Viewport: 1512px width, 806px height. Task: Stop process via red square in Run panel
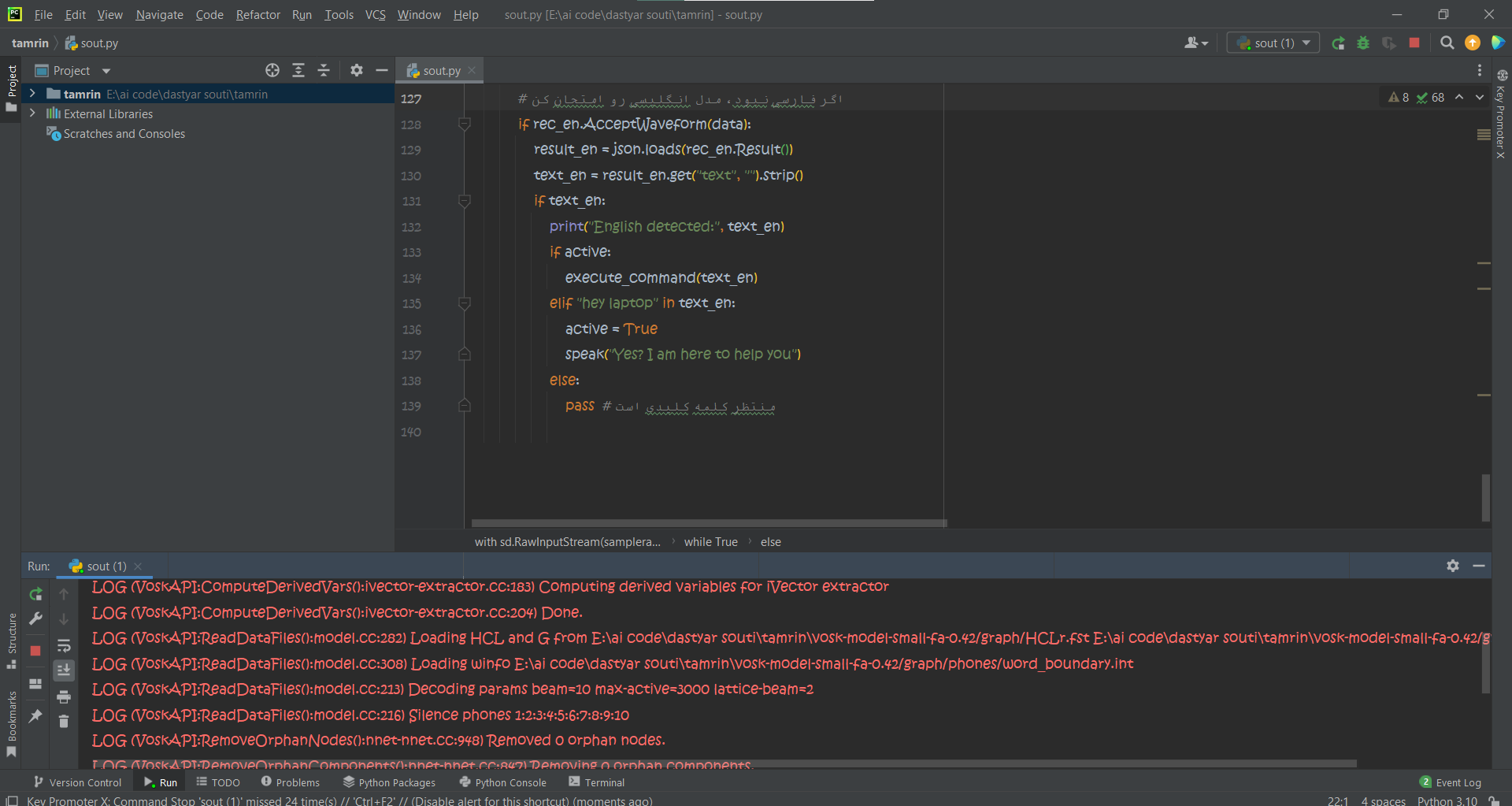[x=35, y=651]
